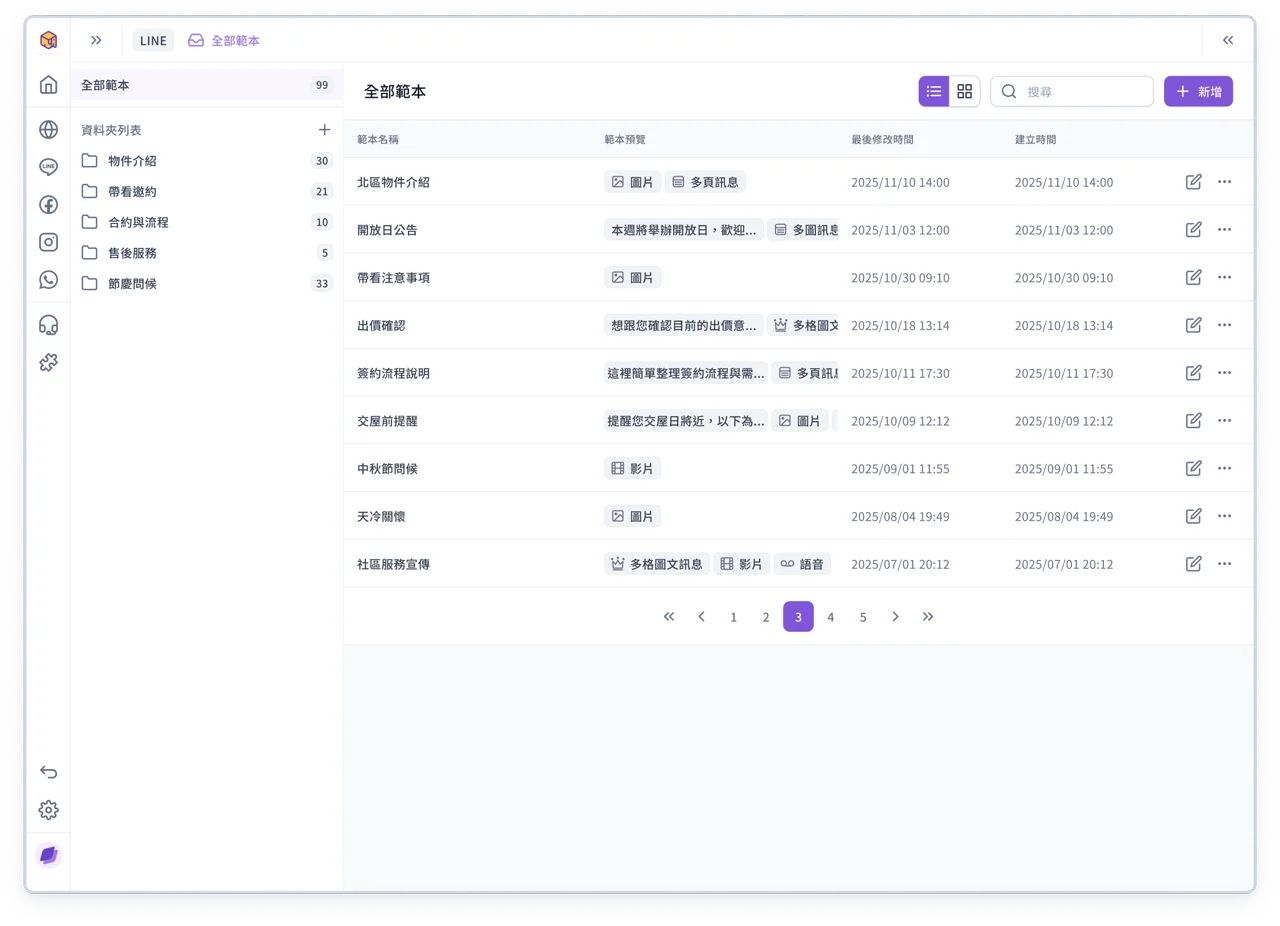Edit the 中秋節問候 template
1280x926 pixels.
point(1193,468)
